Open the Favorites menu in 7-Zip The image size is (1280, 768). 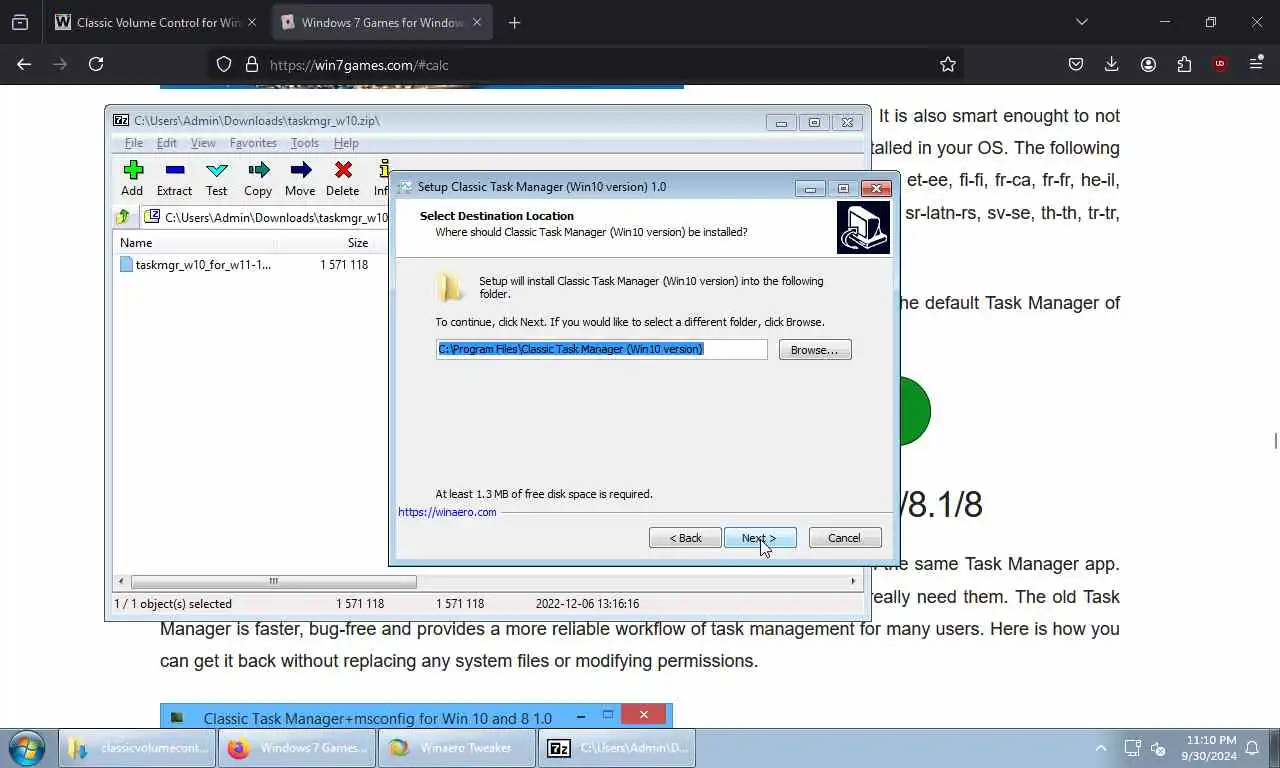(253, 143)
